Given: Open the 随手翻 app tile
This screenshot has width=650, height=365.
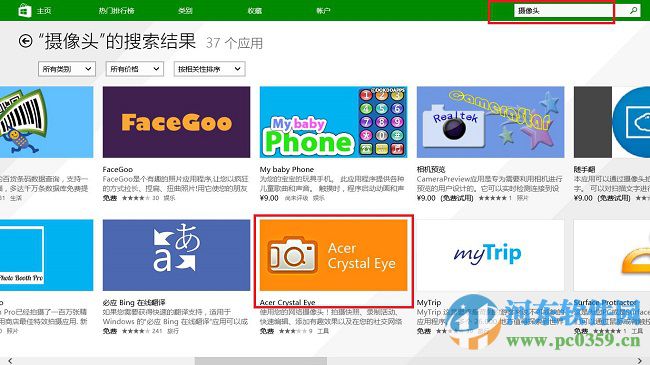Looking at the screenshot, I should point(612,122).
